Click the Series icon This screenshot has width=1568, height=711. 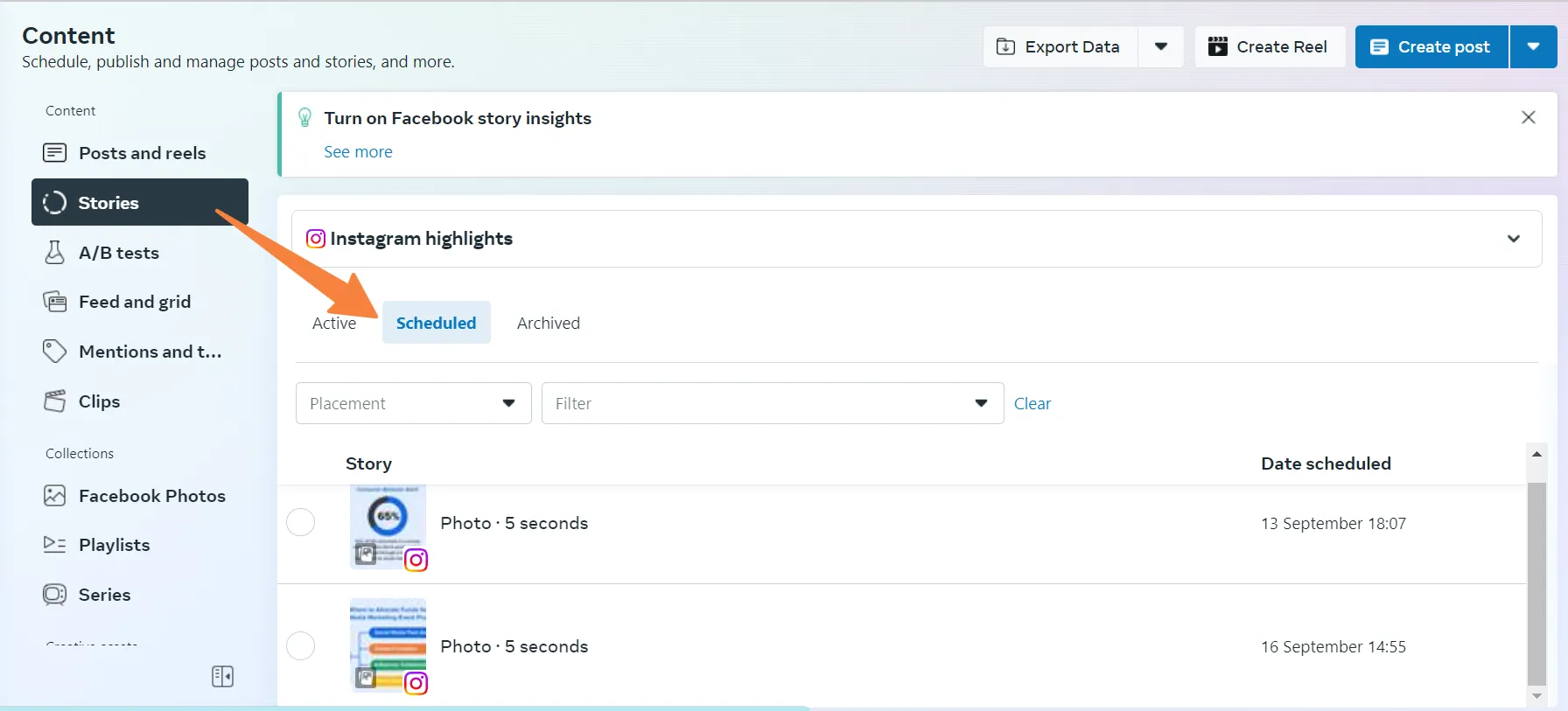[x=54, y=595]
